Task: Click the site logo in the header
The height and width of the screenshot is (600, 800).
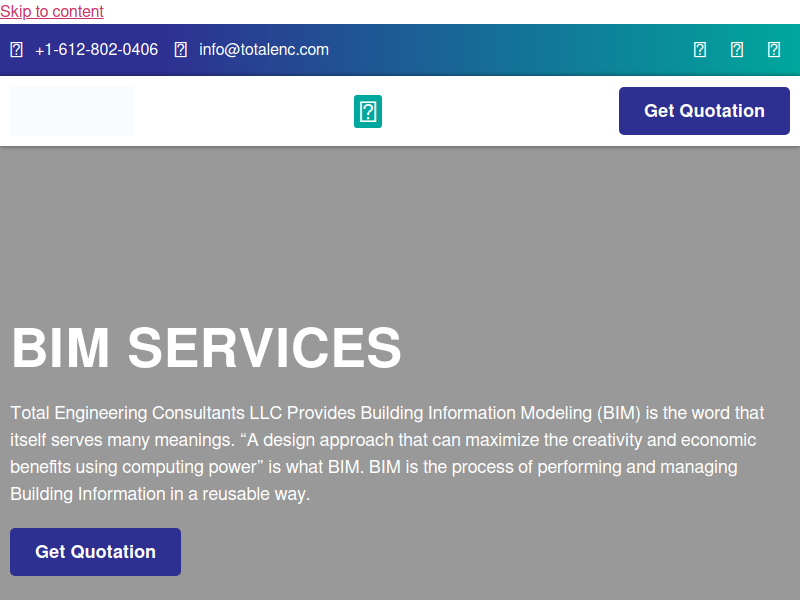Action: coord(72,111)
